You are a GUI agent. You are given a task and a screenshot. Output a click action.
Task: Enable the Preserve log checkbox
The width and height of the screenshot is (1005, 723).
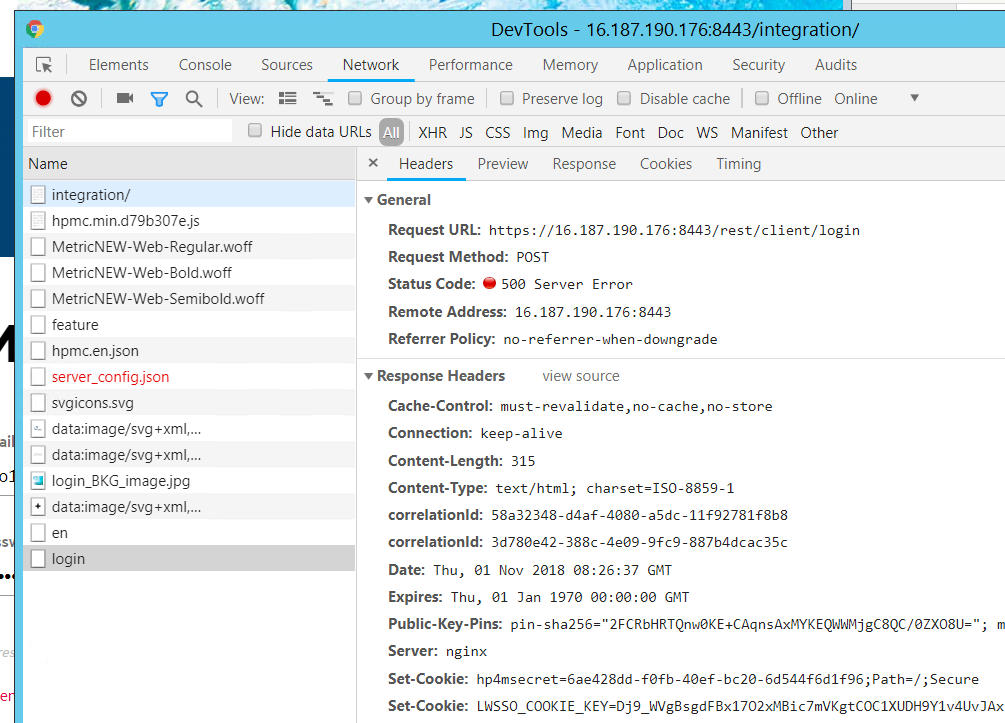point(507,98)
